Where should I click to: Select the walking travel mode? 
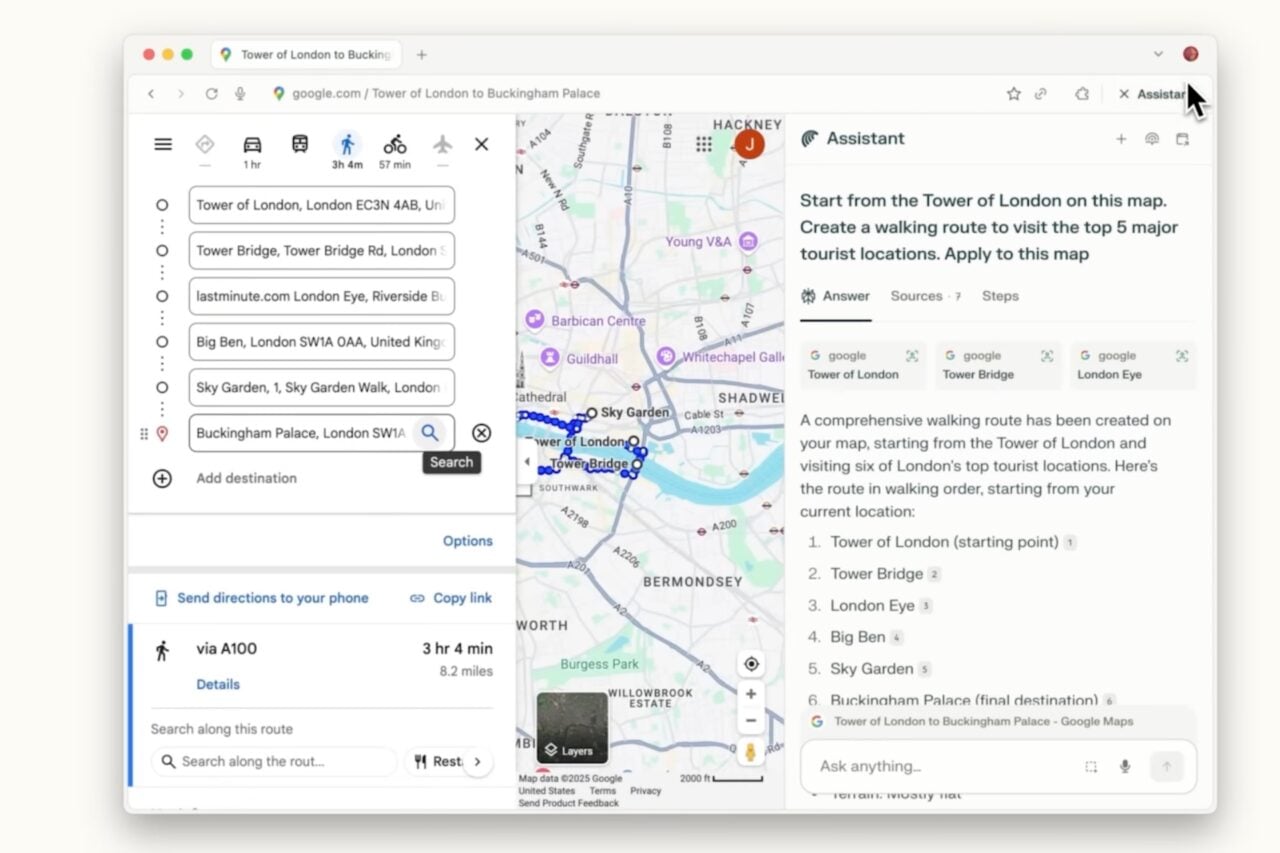click(347, 145)
